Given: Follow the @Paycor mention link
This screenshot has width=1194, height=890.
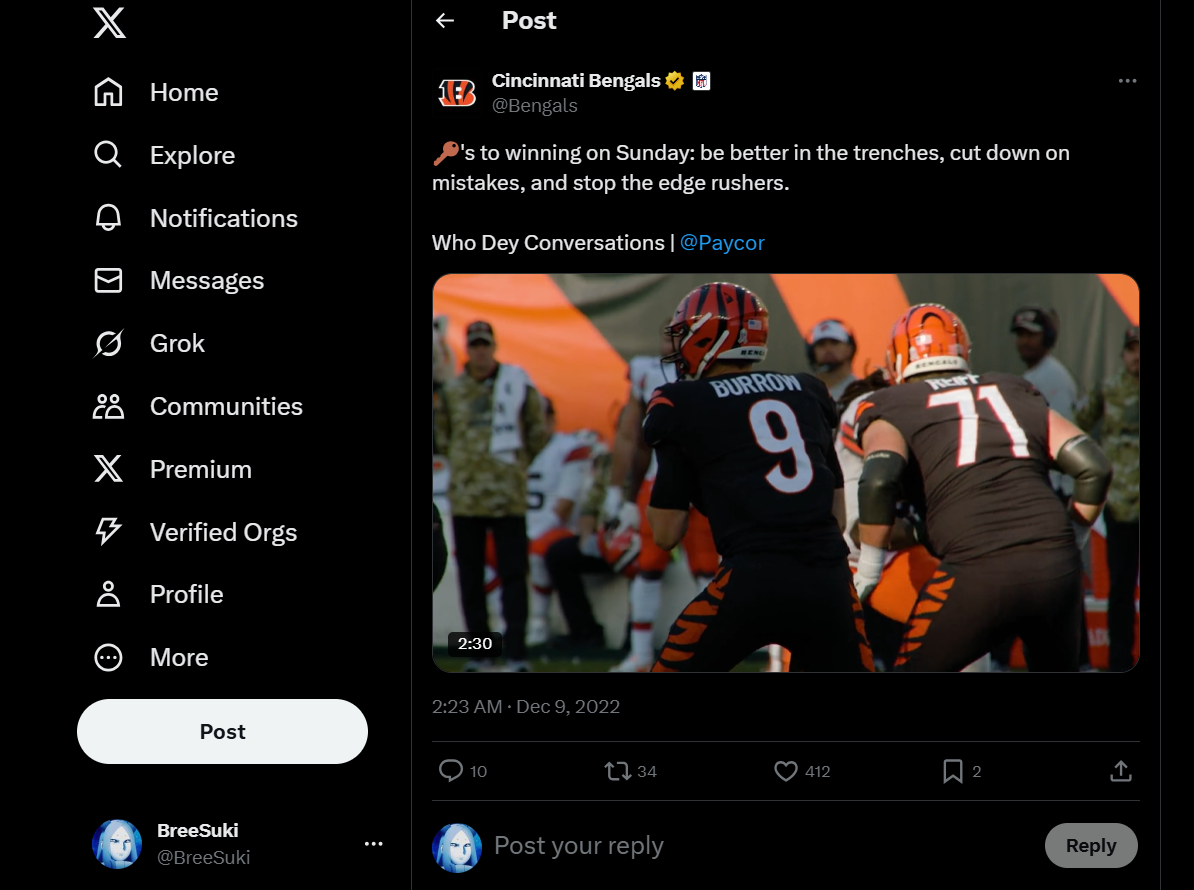Looking at the screenshot, I should click(x=722, y=243).
